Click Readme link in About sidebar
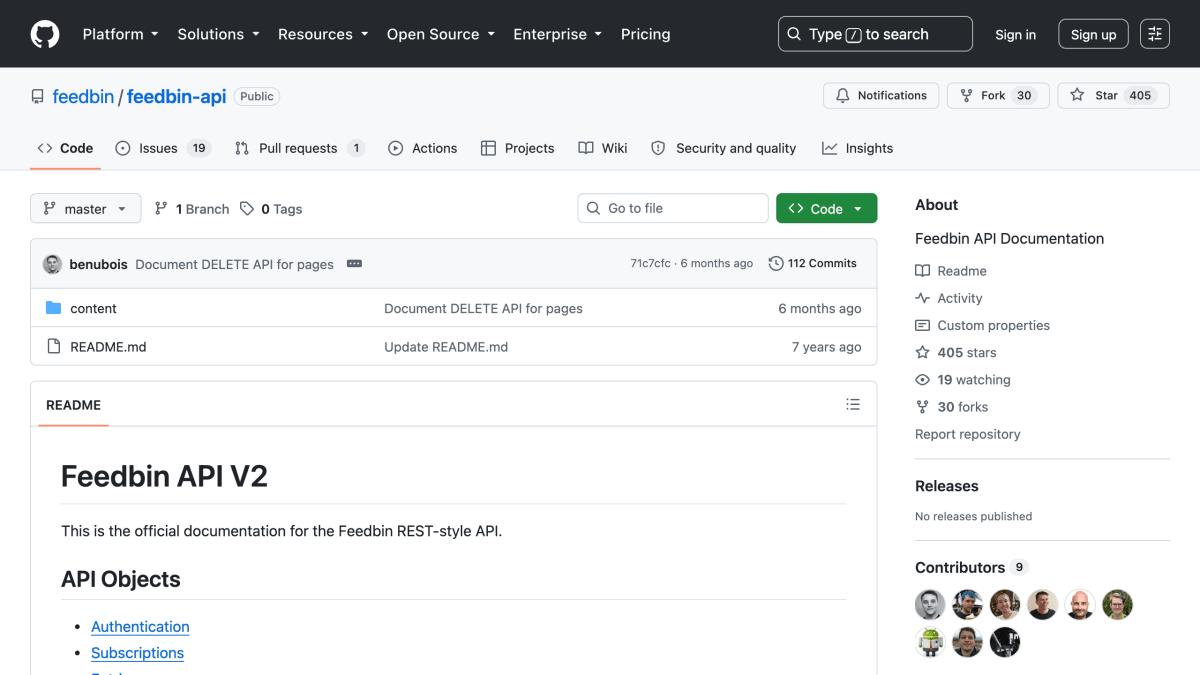Image resolution: width=1200 pixels, height=675 pixels. 951,271
